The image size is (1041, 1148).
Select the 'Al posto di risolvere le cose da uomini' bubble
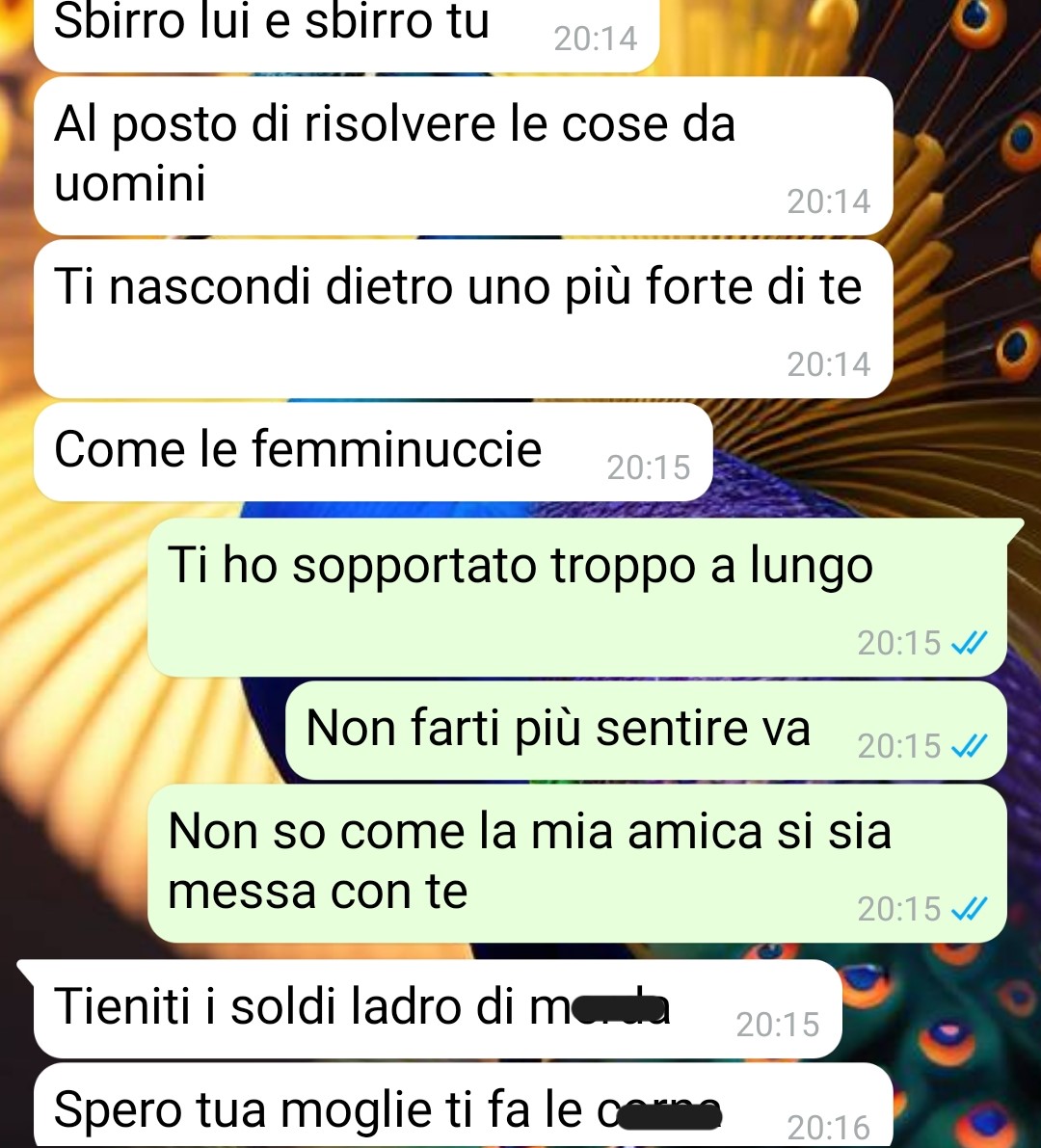(464, 156)
